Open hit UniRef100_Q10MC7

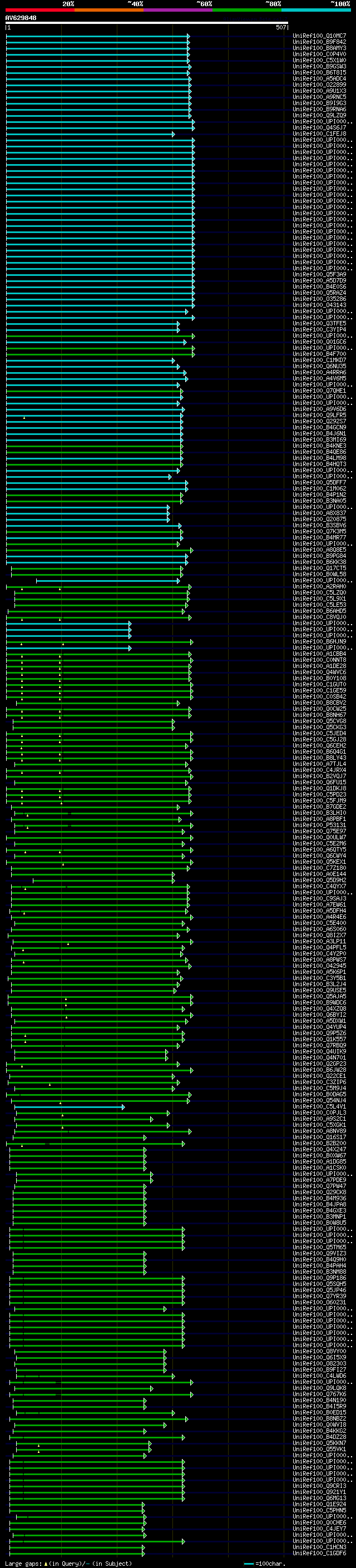pyautogui.click(x=319, y=36)
